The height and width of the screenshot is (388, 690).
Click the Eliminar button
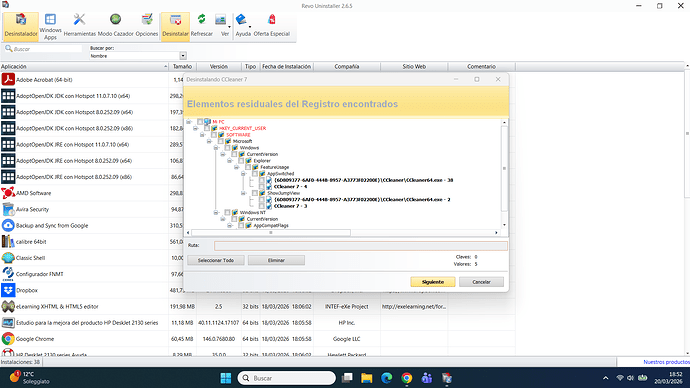(276, 260)
